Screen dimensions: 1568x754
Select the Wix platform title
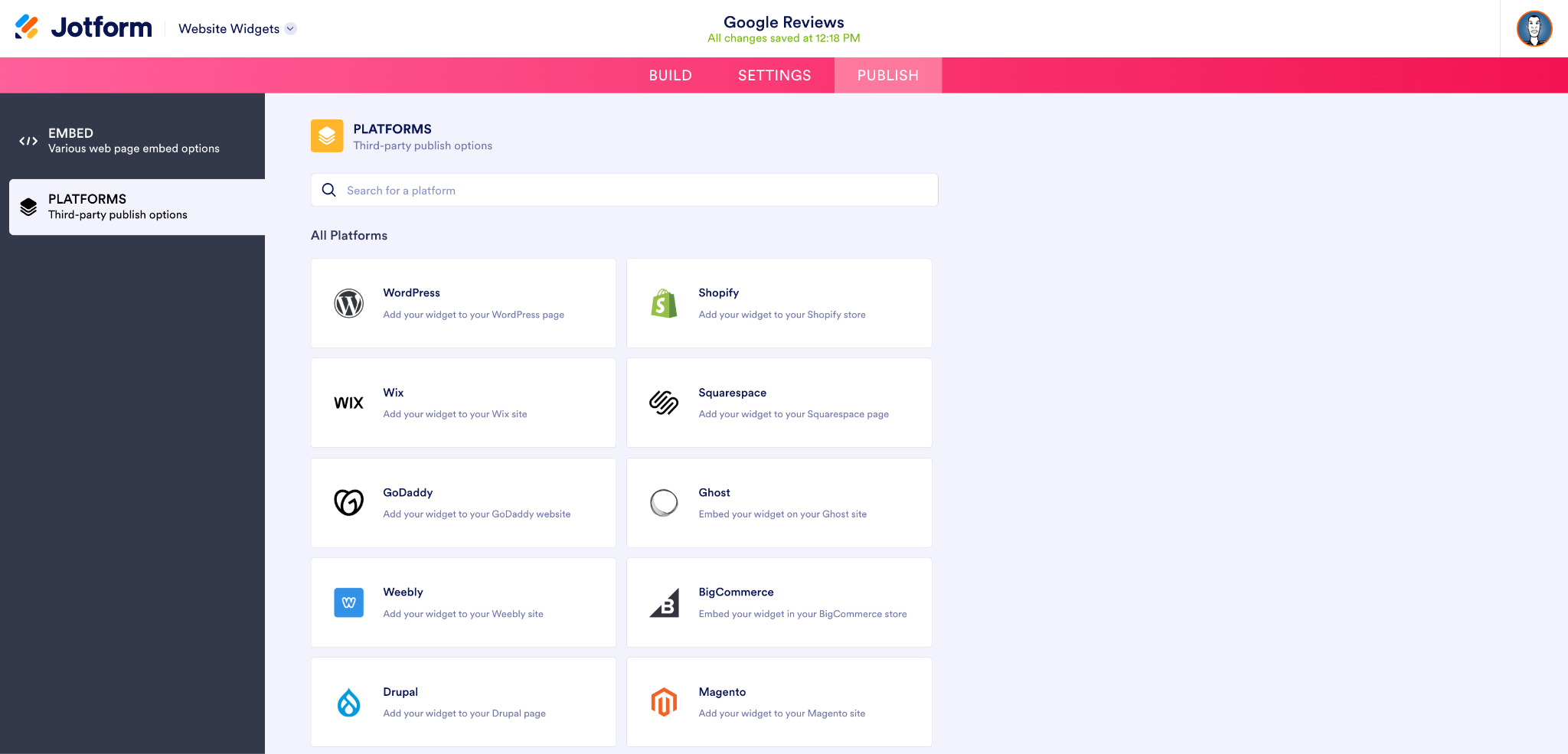coord(393,392)
